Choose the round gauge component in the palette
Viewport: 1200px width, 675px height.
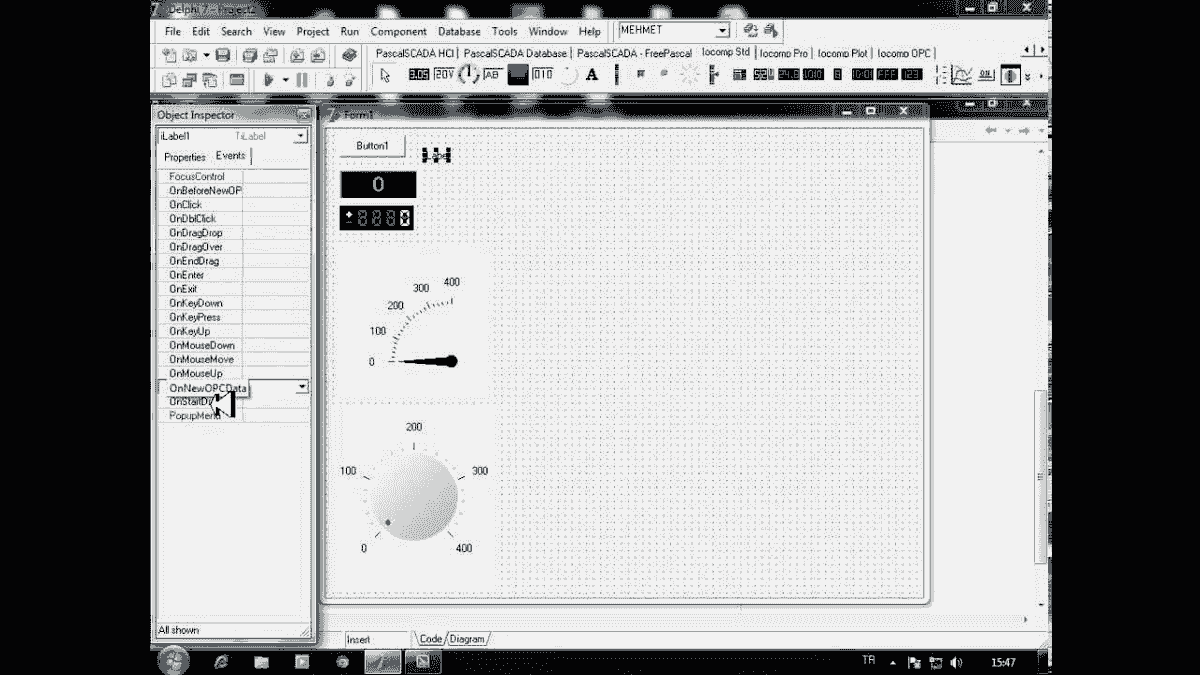point(469,75)
